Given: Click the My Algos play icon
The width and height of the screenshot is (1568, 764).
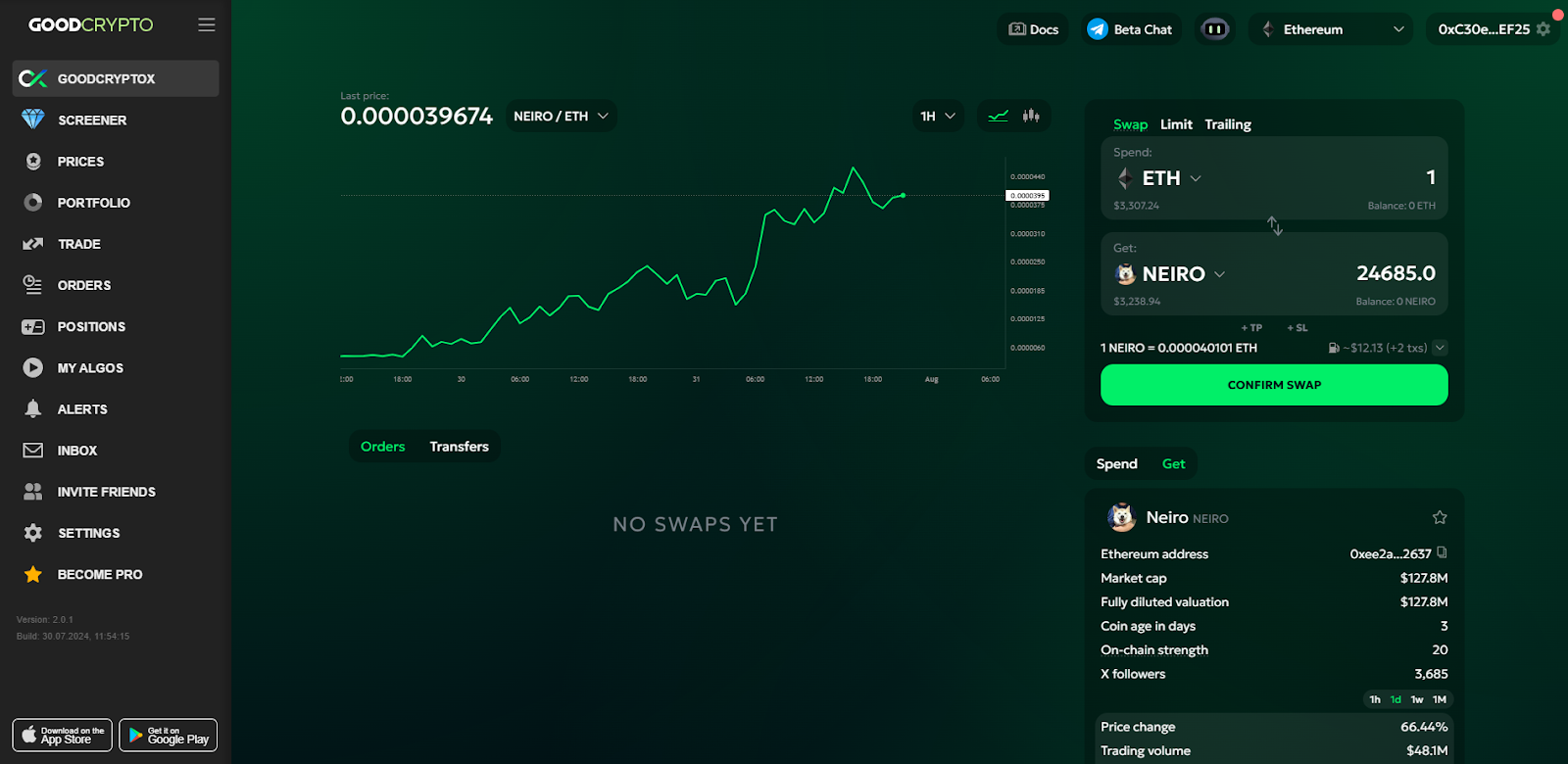Looking at the screenshot, I should pyautogui.click(x=33, y=368).
